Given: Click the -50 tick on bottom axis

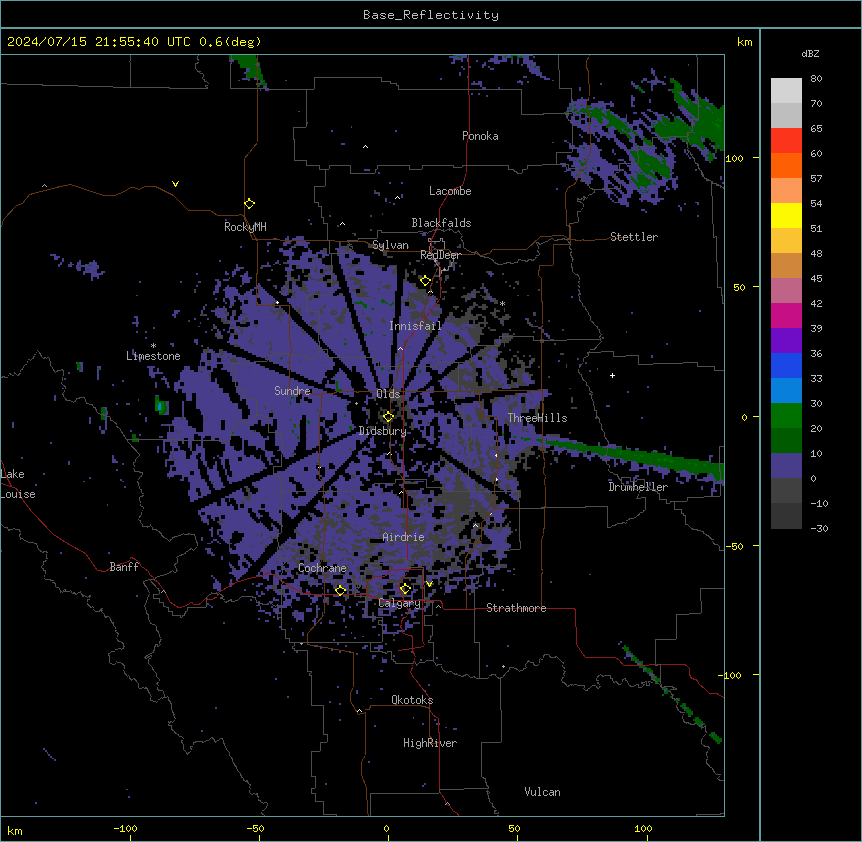Looking at the screenshot, I should pos(256,829).
